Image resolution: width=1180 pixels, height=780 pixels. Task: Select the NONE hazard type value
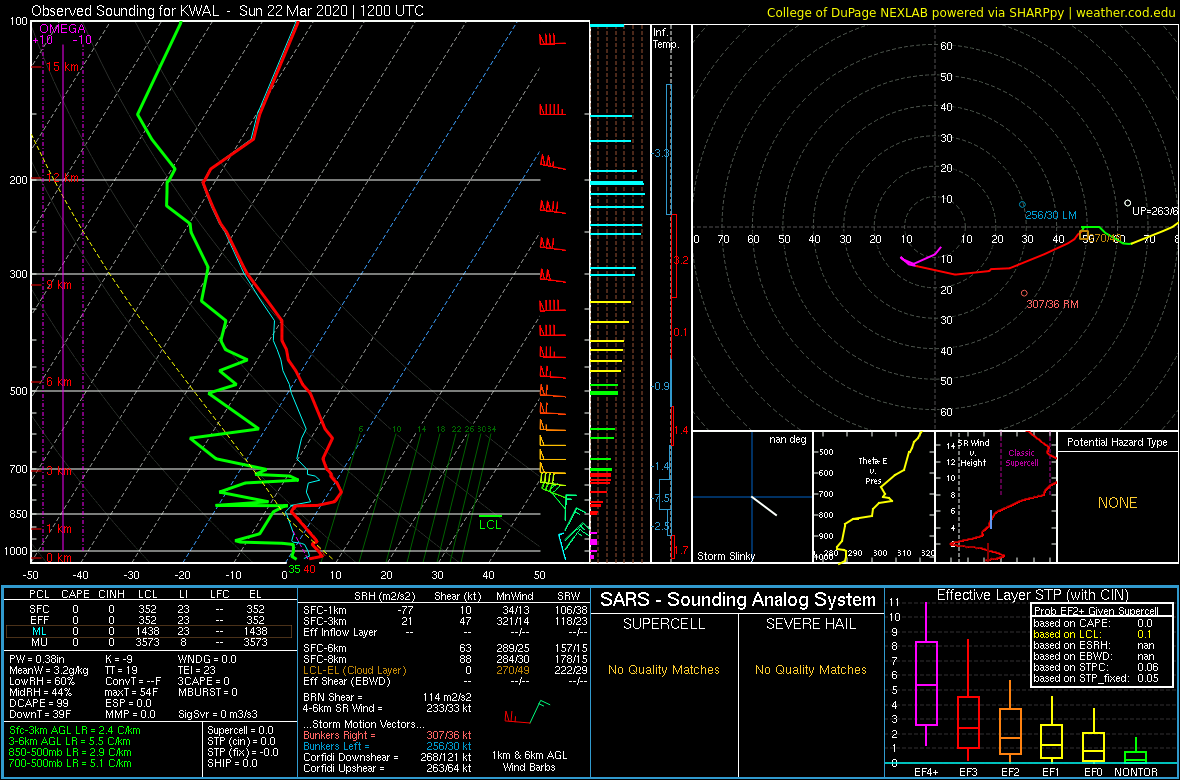(x=1117, y=503)
